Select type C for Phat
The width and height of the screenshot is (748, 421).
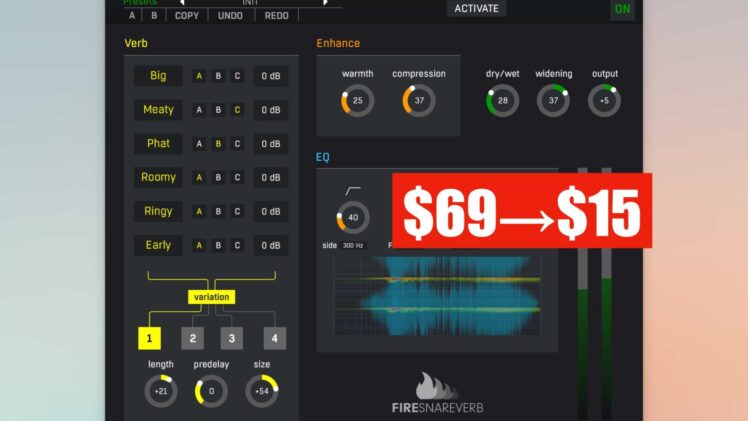coord(237,144)
